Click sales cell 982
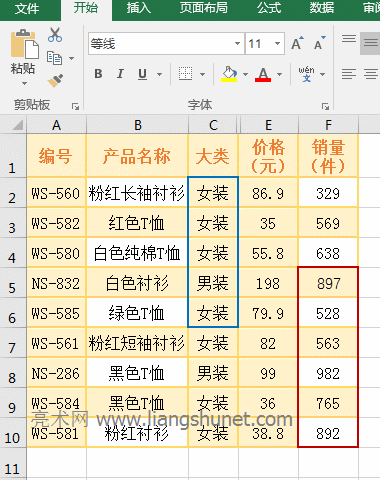The image size is (380, 480). tap(328, 373)
